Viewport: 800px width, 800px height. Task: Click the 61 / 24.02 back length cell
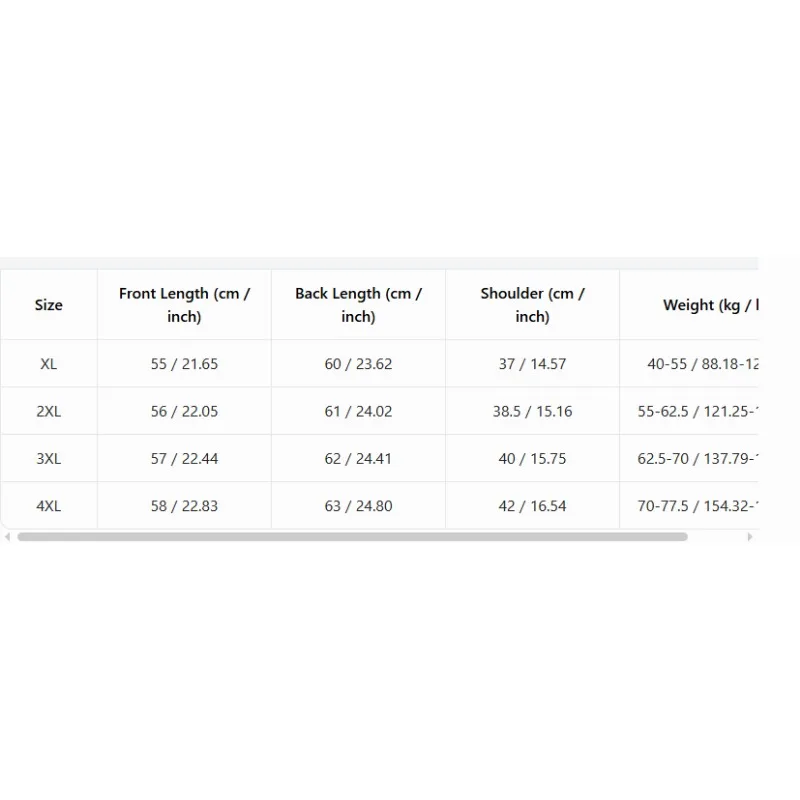(358, 411)
